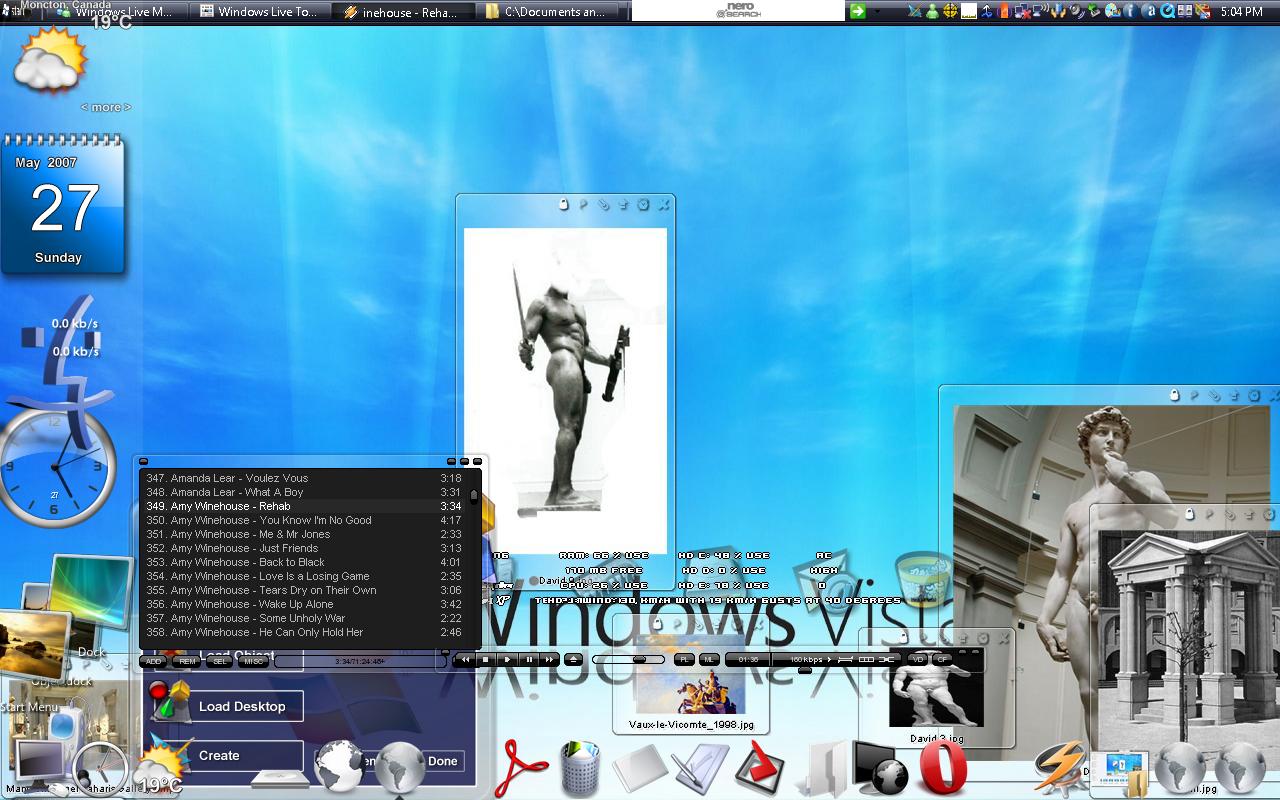Switch to C:\Documents an... taskbar item
This screenshot has height=800, width=1280.
click(x=545, y=12)
